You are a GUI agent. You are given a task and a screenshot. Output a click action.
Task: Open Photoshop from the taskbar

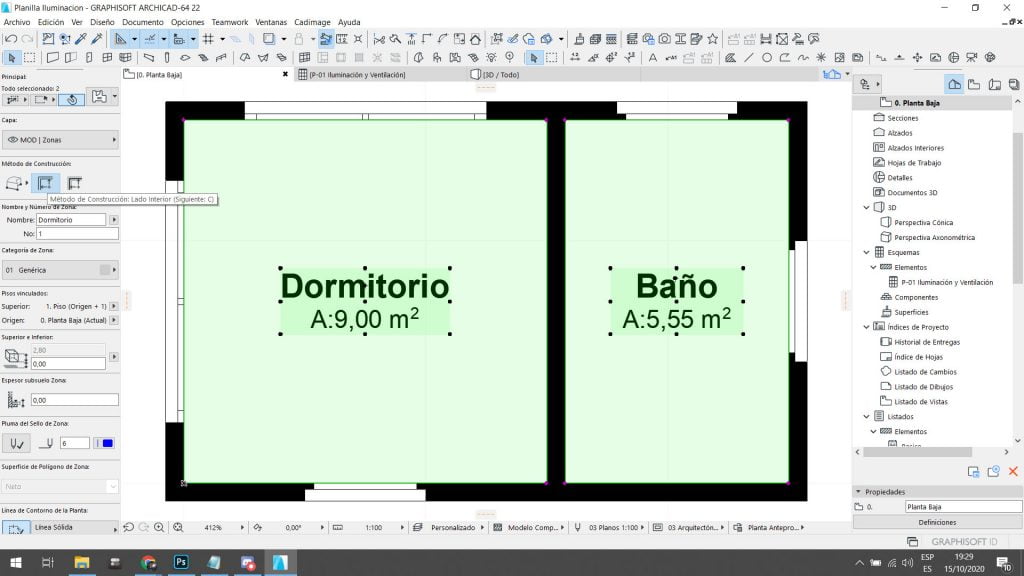tap(180, 563)
